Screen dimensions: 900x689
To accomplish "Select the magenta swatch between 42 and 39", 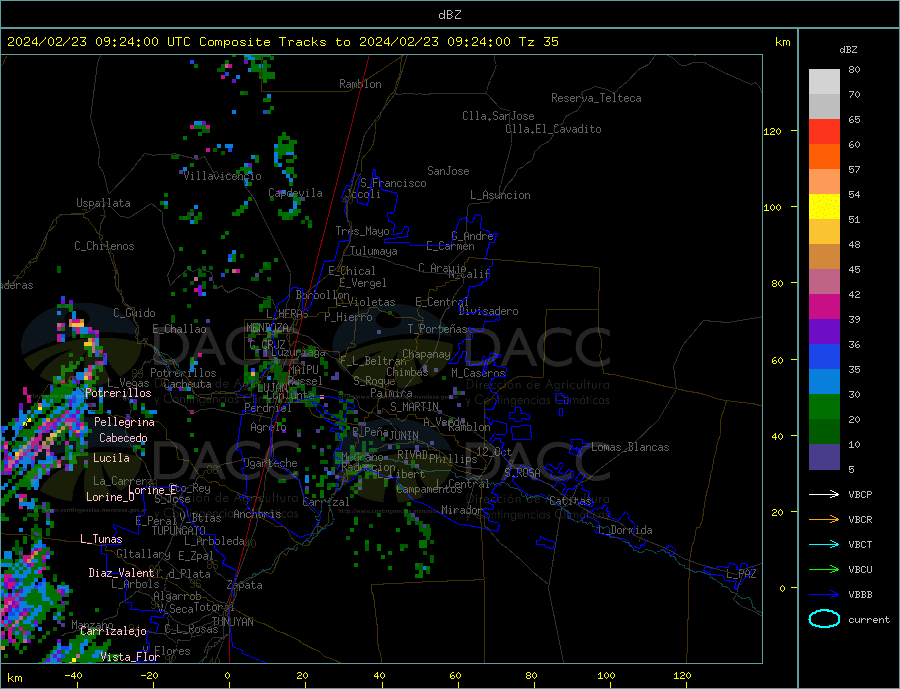I will click(x=824, y=307).
